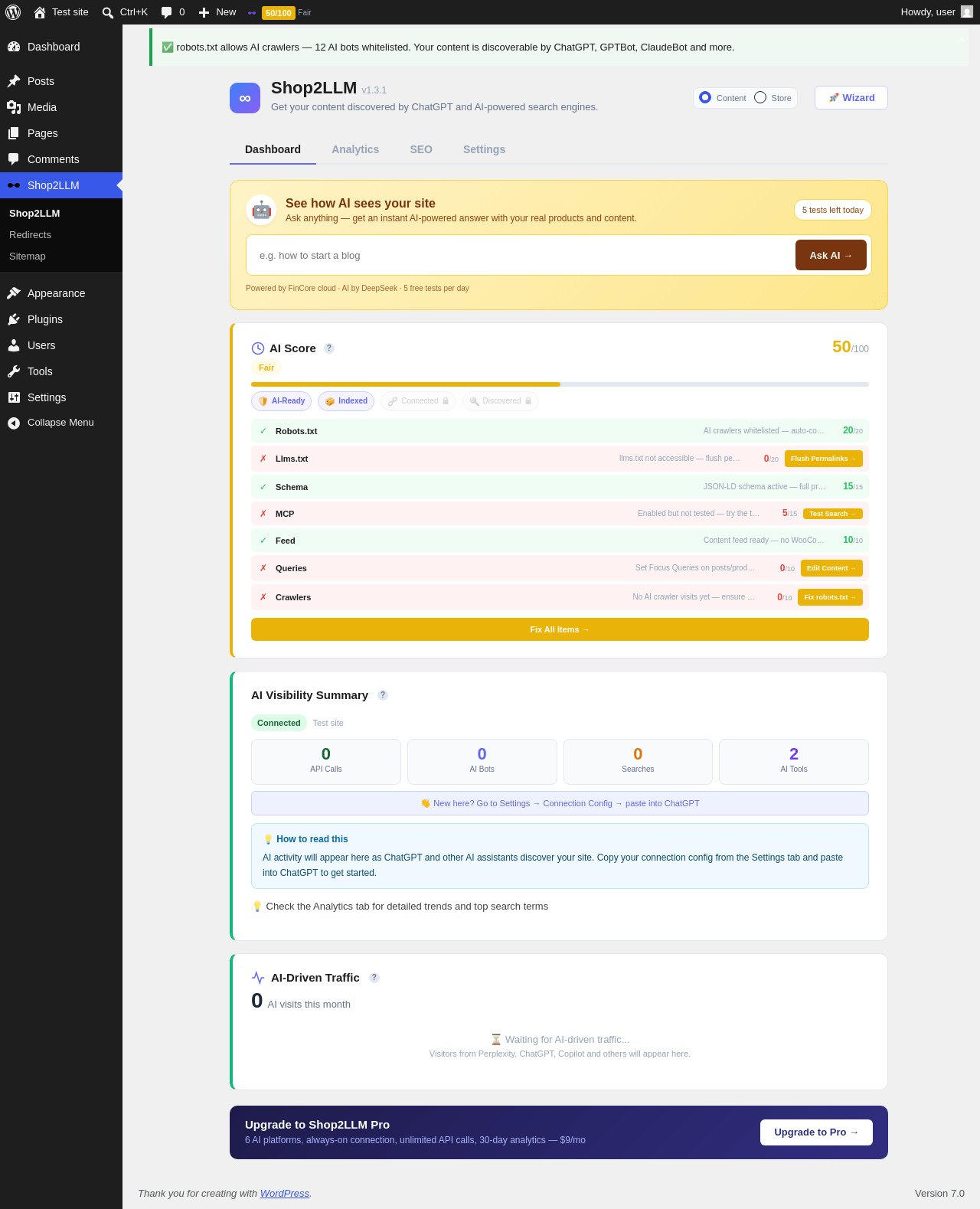Viewport: 980px width, 1209px height.
Task: Switch to the Settings tab in Shop2LLM
Action: click(x=484, y=149)
